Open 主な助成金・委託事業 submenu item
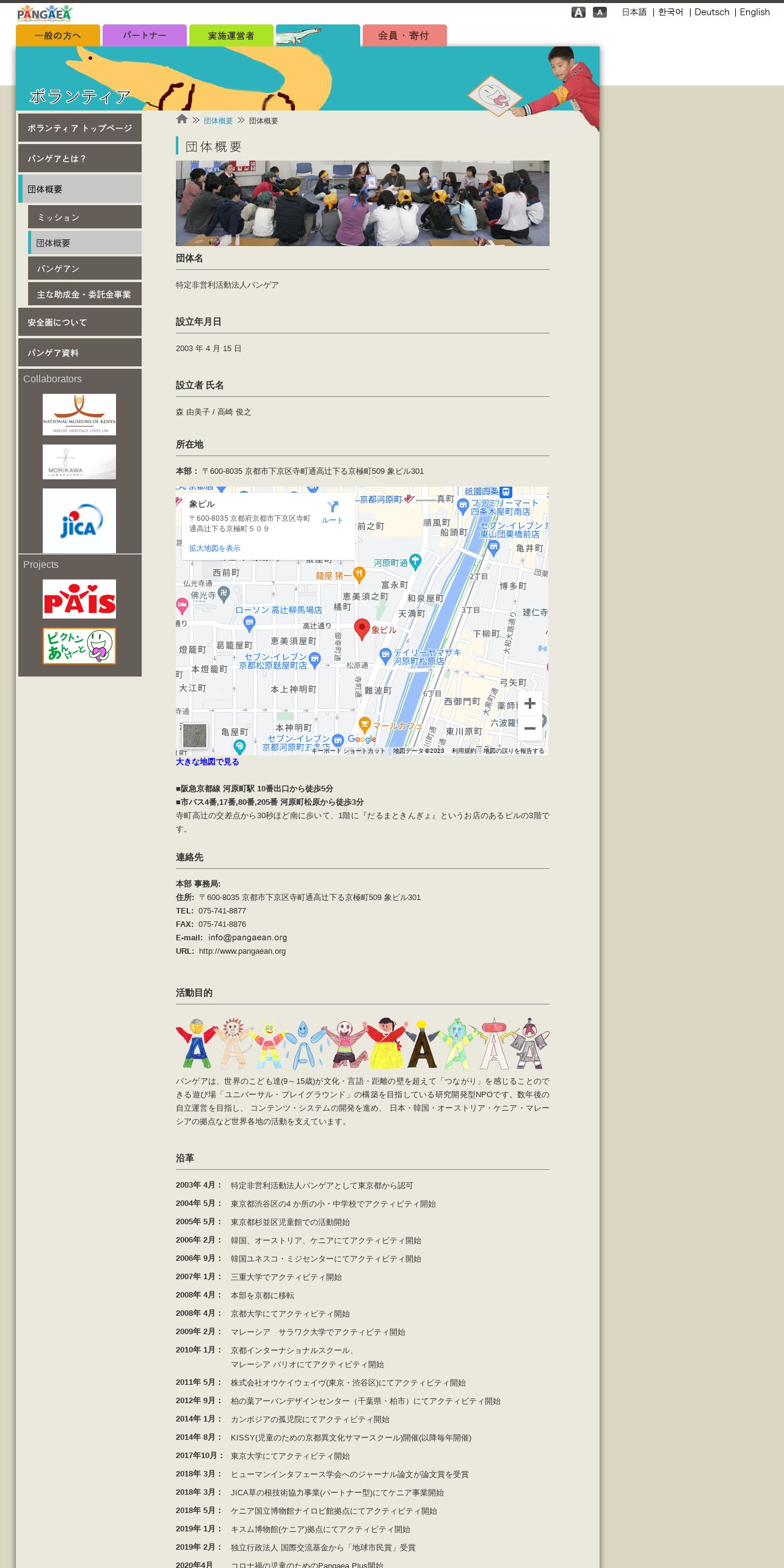 tap(85, 294)
